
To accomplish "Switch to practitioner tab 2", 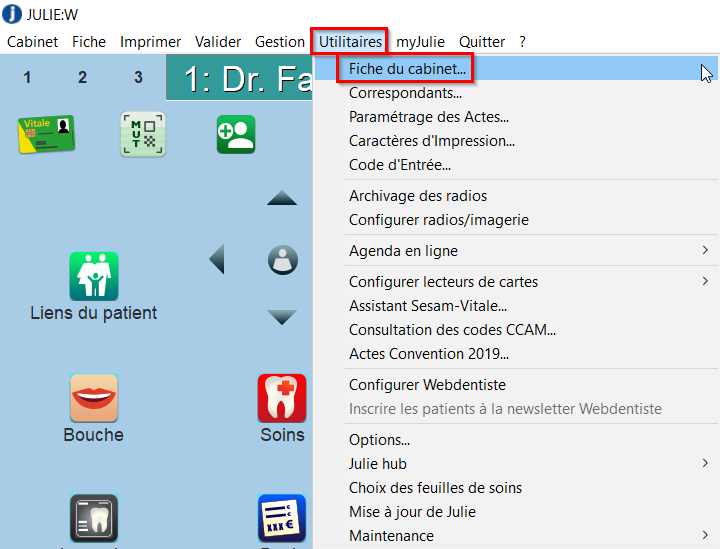I will 82,77.
